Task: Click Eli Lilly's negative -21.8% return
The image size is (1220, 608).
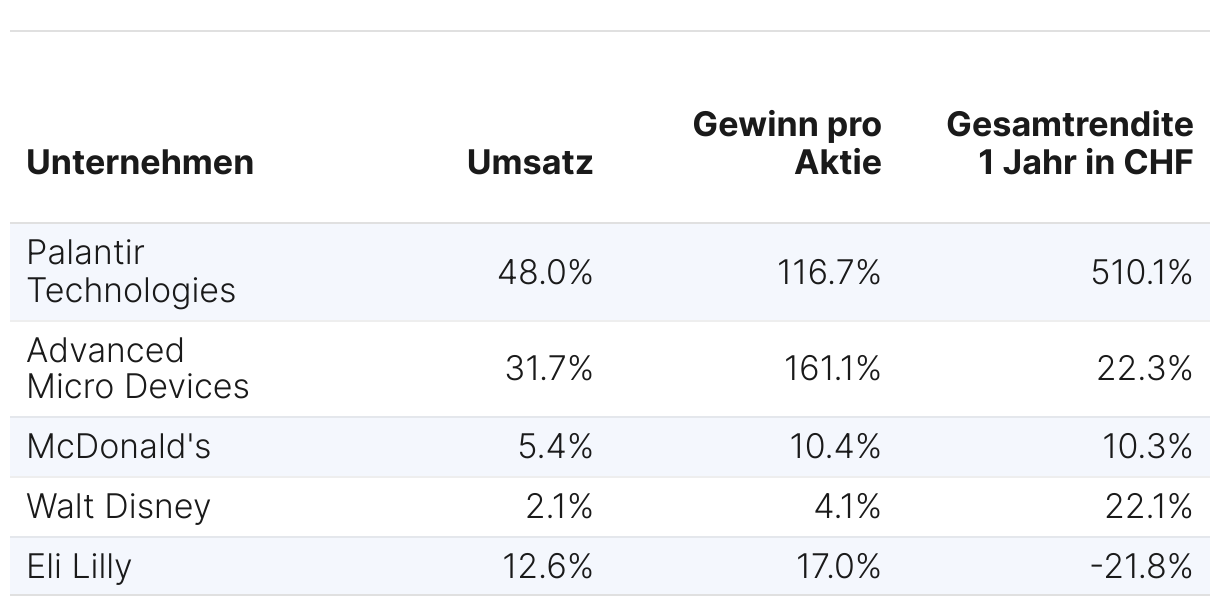Action: coord(1141,567)
